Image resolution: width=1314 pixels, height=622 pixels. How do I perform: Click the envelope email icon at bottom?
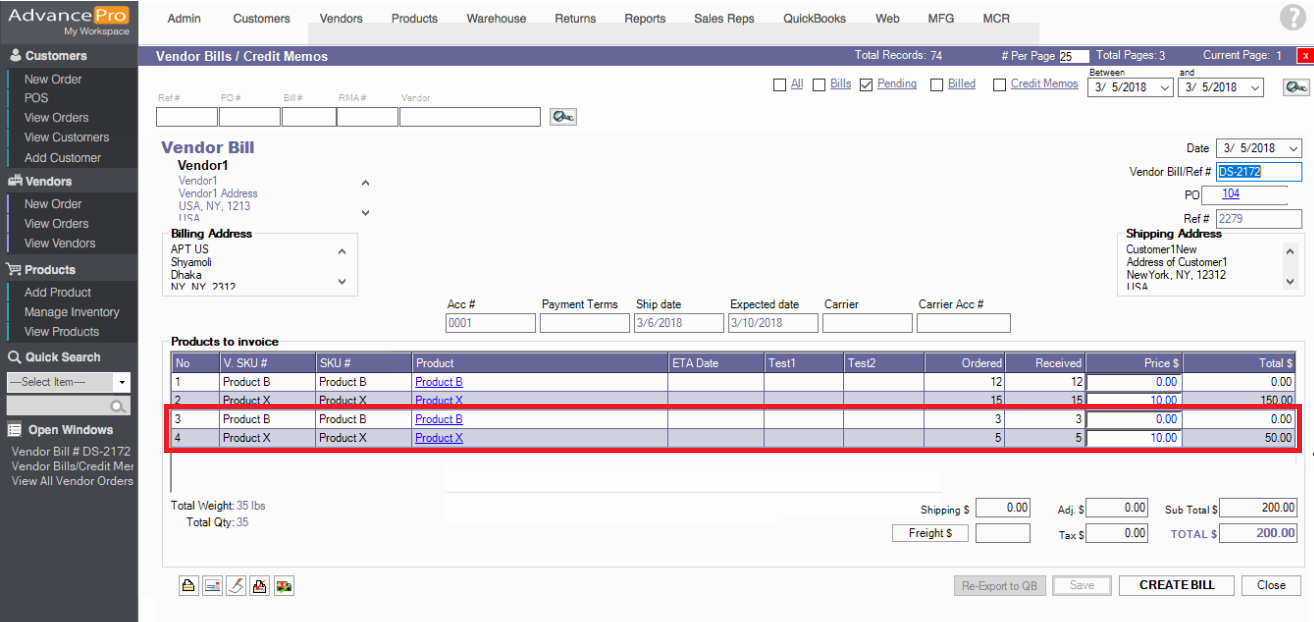(x=212, y=586)
